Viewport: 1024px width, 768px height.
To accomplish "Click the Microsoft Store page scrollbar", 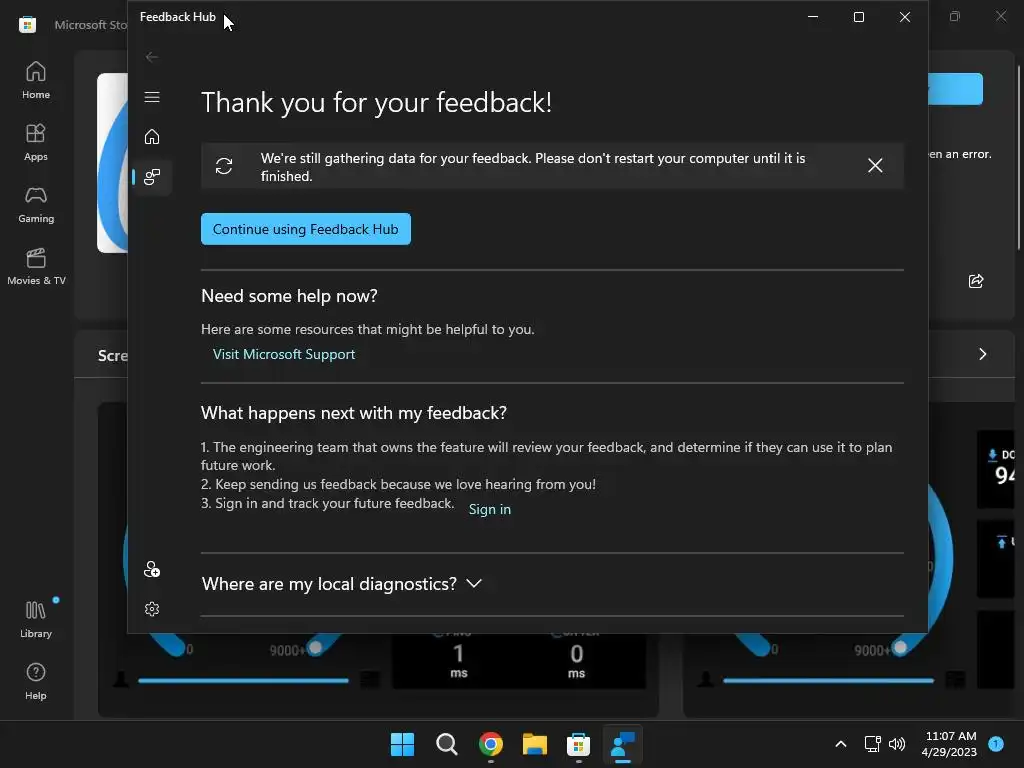I will point(1018,157).
